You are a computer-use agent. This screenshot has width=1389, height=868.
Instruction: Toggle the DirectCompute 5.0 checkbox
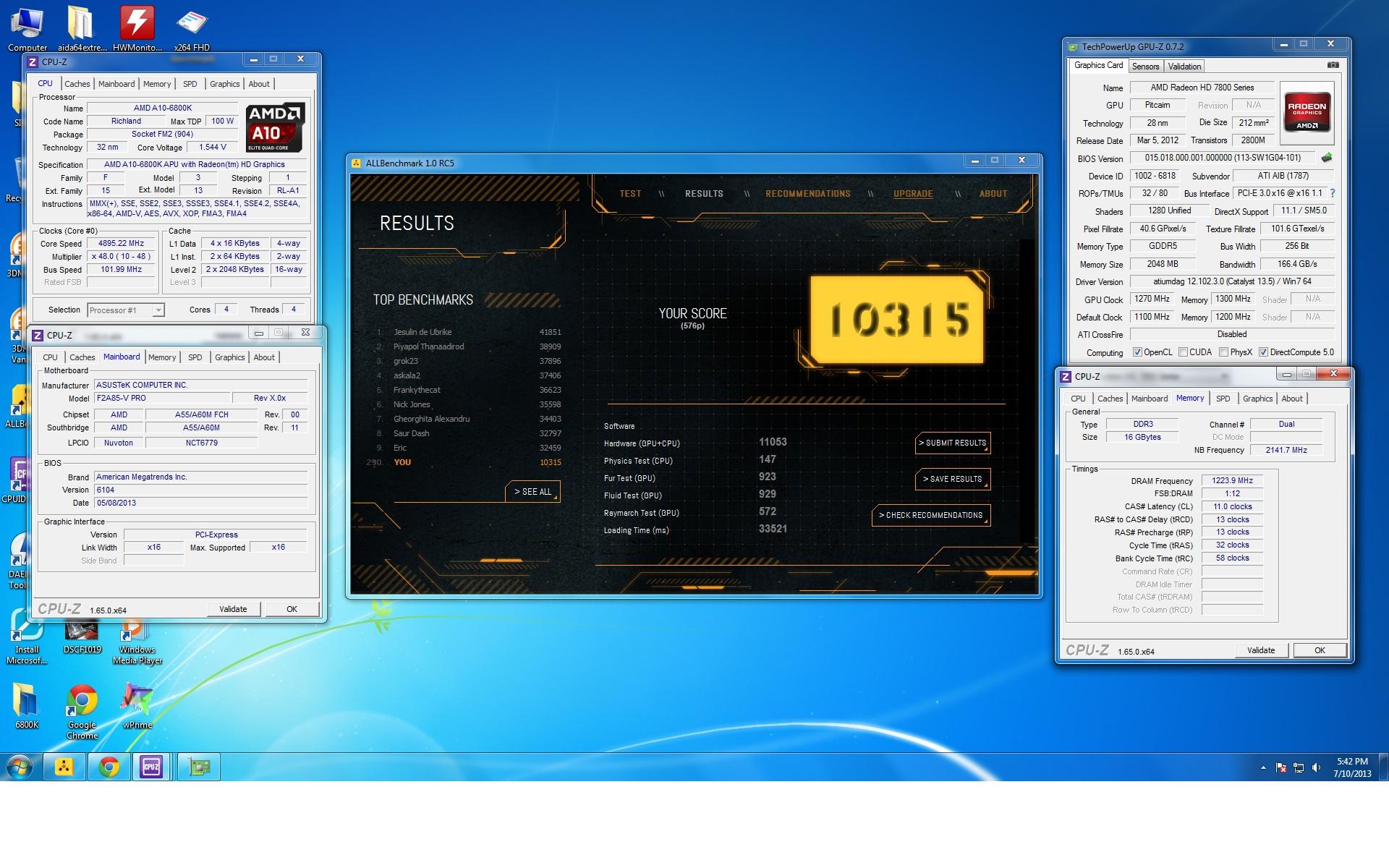click(1263, 352)
